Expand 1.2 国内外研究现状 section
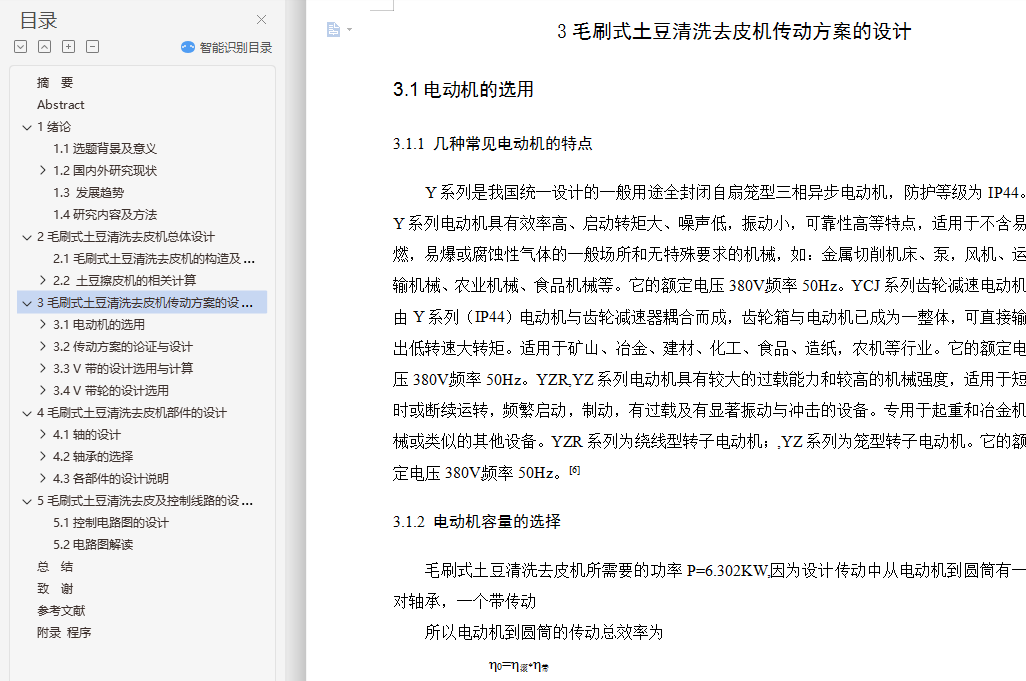This screenshot has width=1026, height=681. pos(43,170)
